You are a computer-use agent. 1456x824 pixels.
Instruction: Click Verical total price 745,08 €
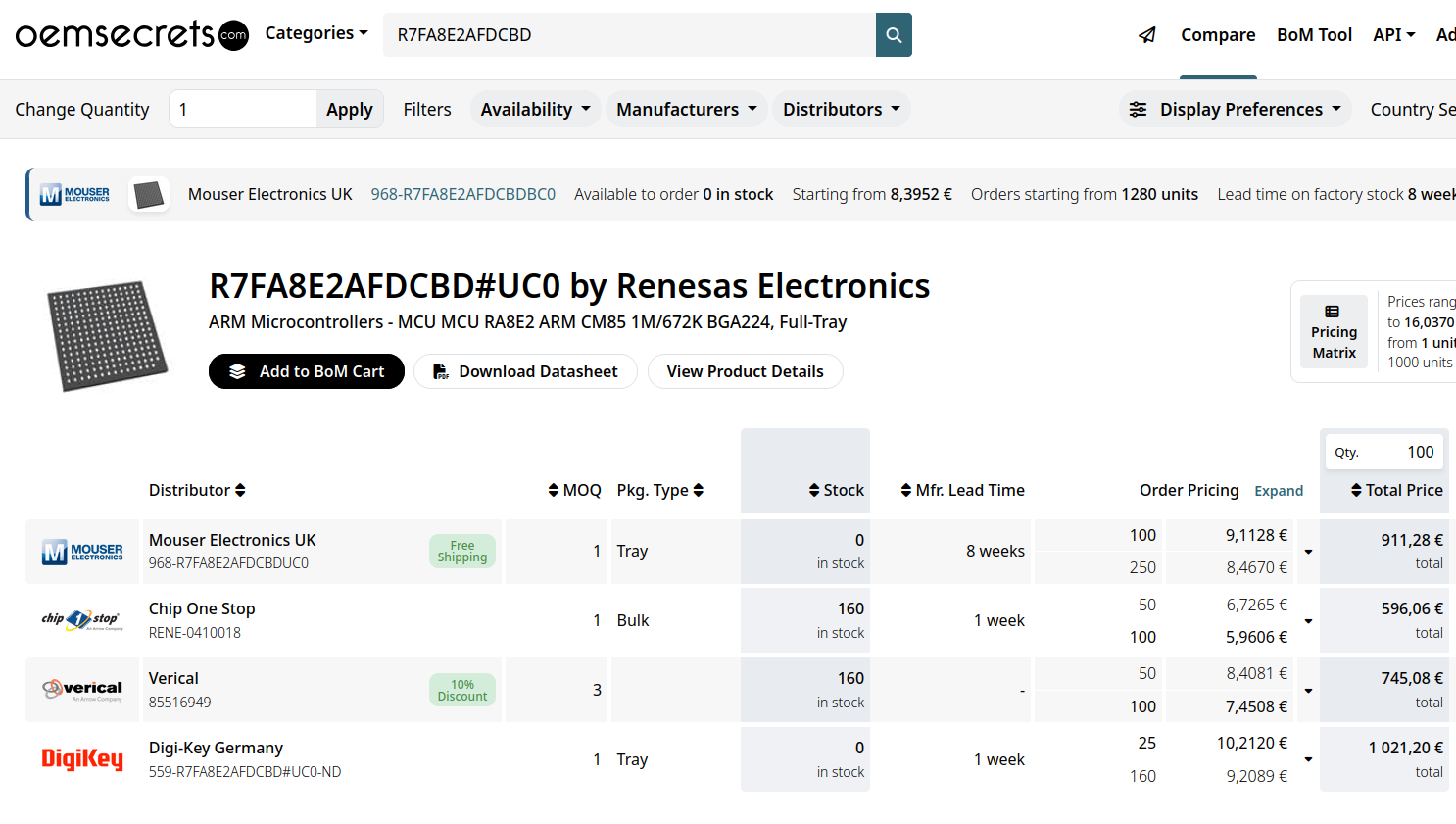[1412, 678]
